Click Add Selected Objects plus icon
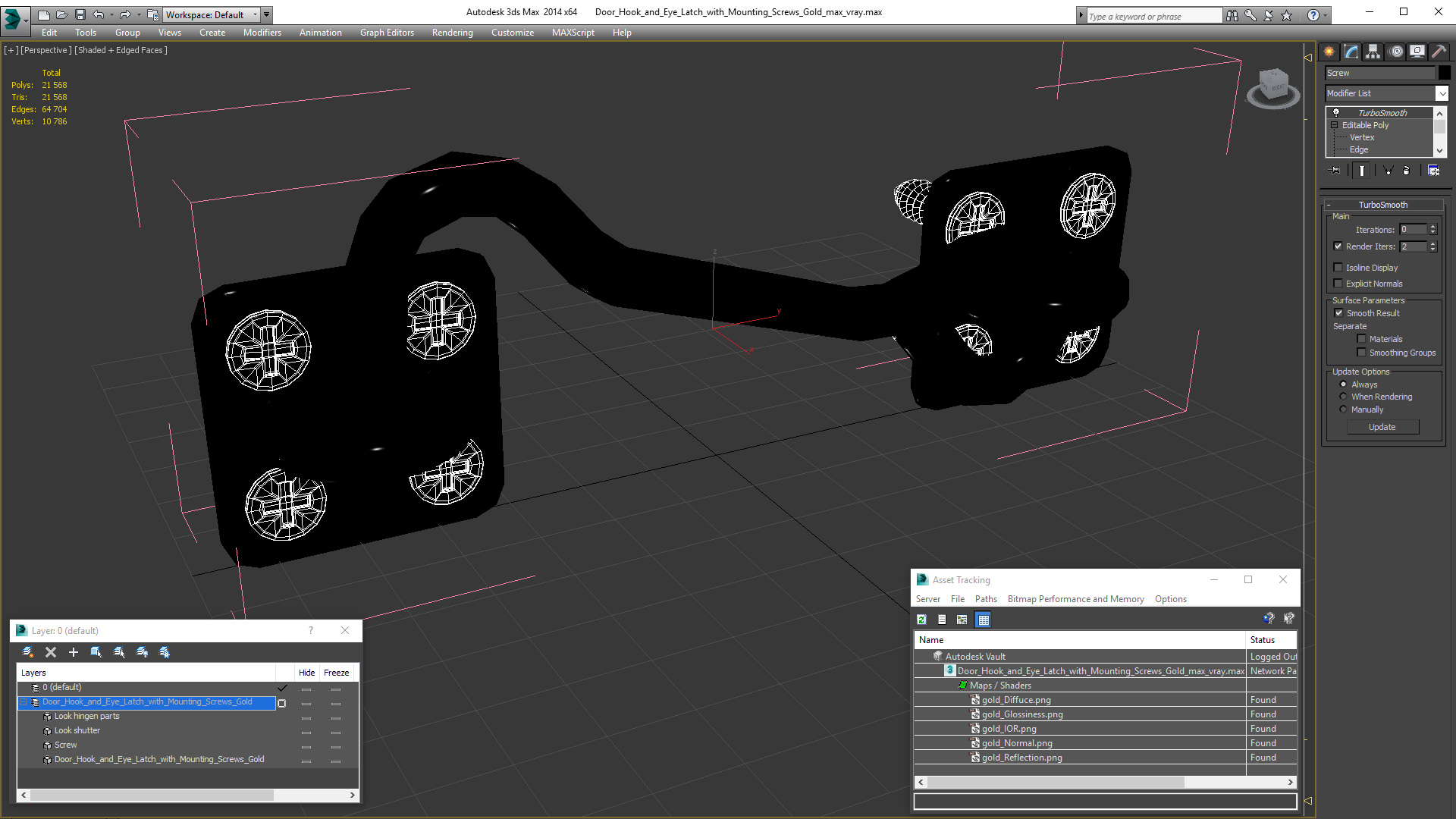This screenshot has height=819, width=1456. coord(74,652)
